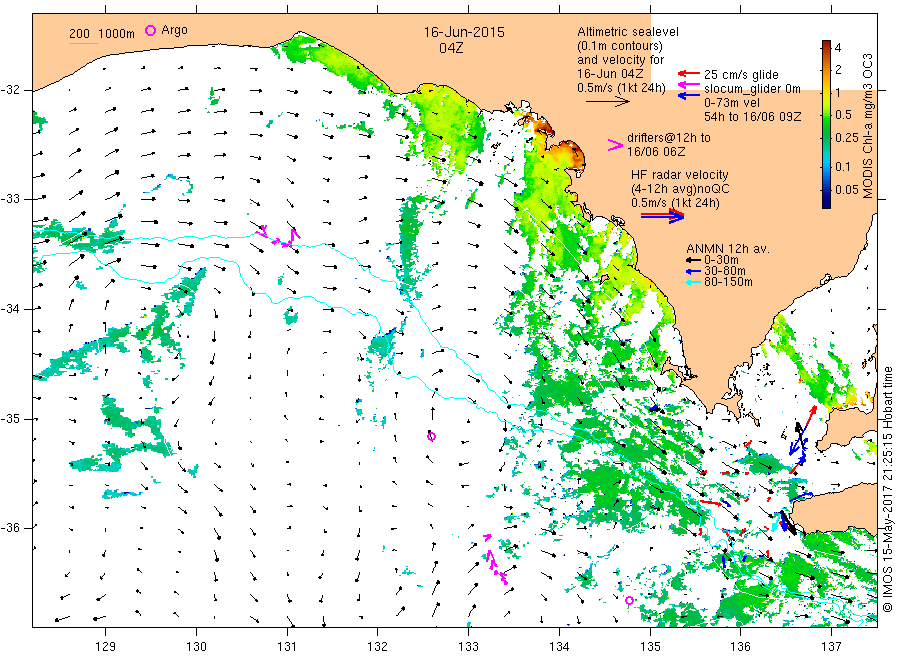Click the latitude tick label -36
The width and height of the screenshot is (900, 660).
(11, 527)
